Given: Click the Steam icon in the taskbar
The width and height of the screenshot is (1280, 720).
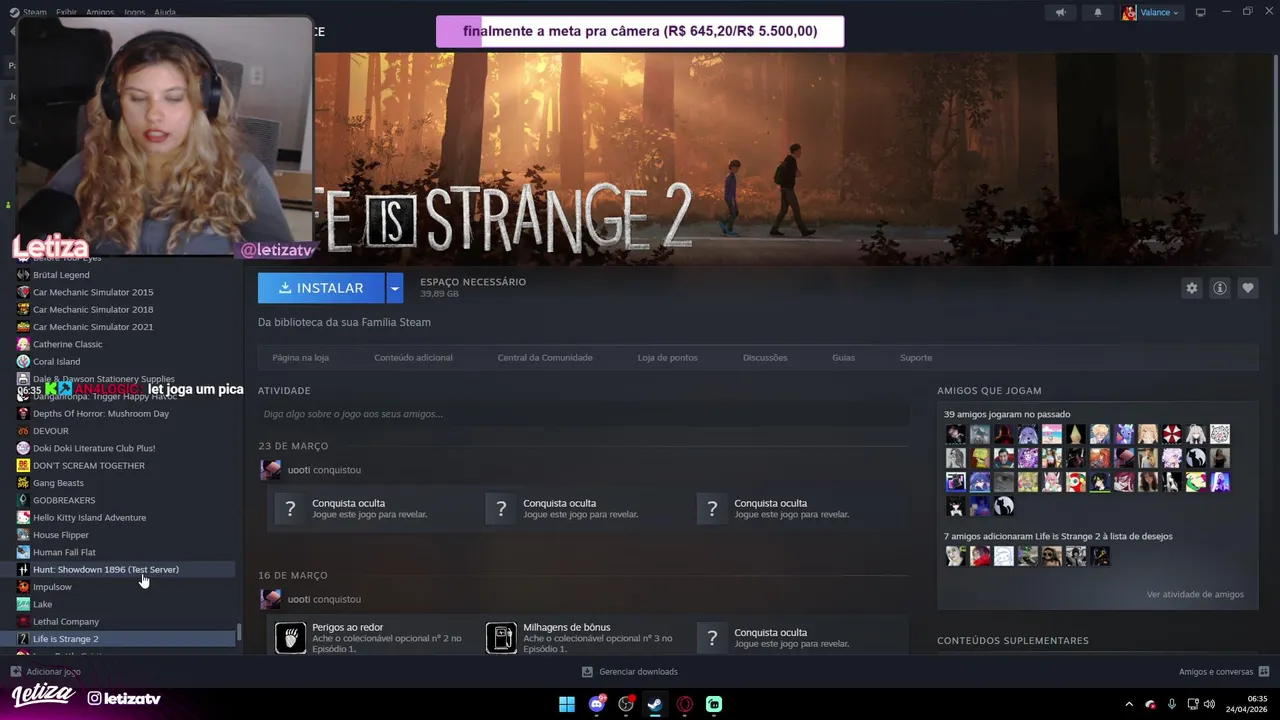Looking at the screenshot, I should 655,704.
